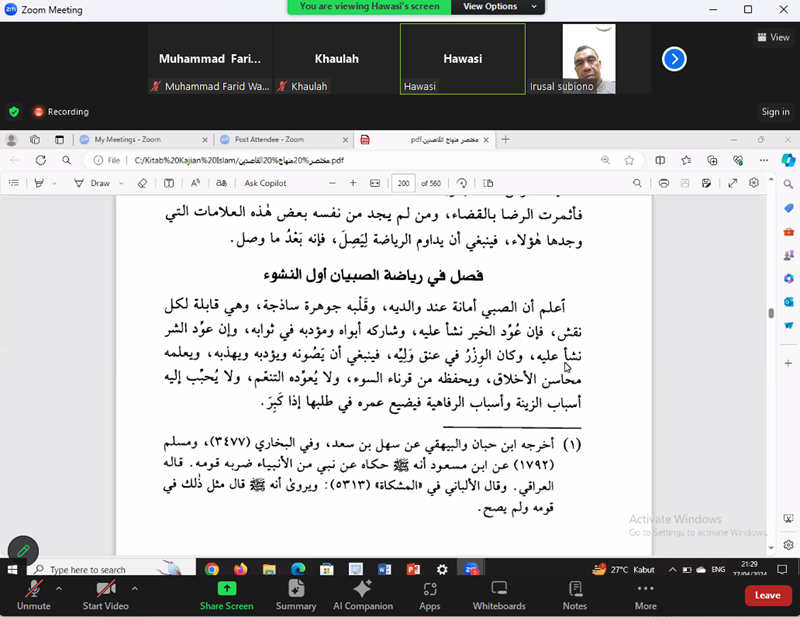Select the PDF highlight tool
This screenshot has height=617, width=800.
[39, 183]
